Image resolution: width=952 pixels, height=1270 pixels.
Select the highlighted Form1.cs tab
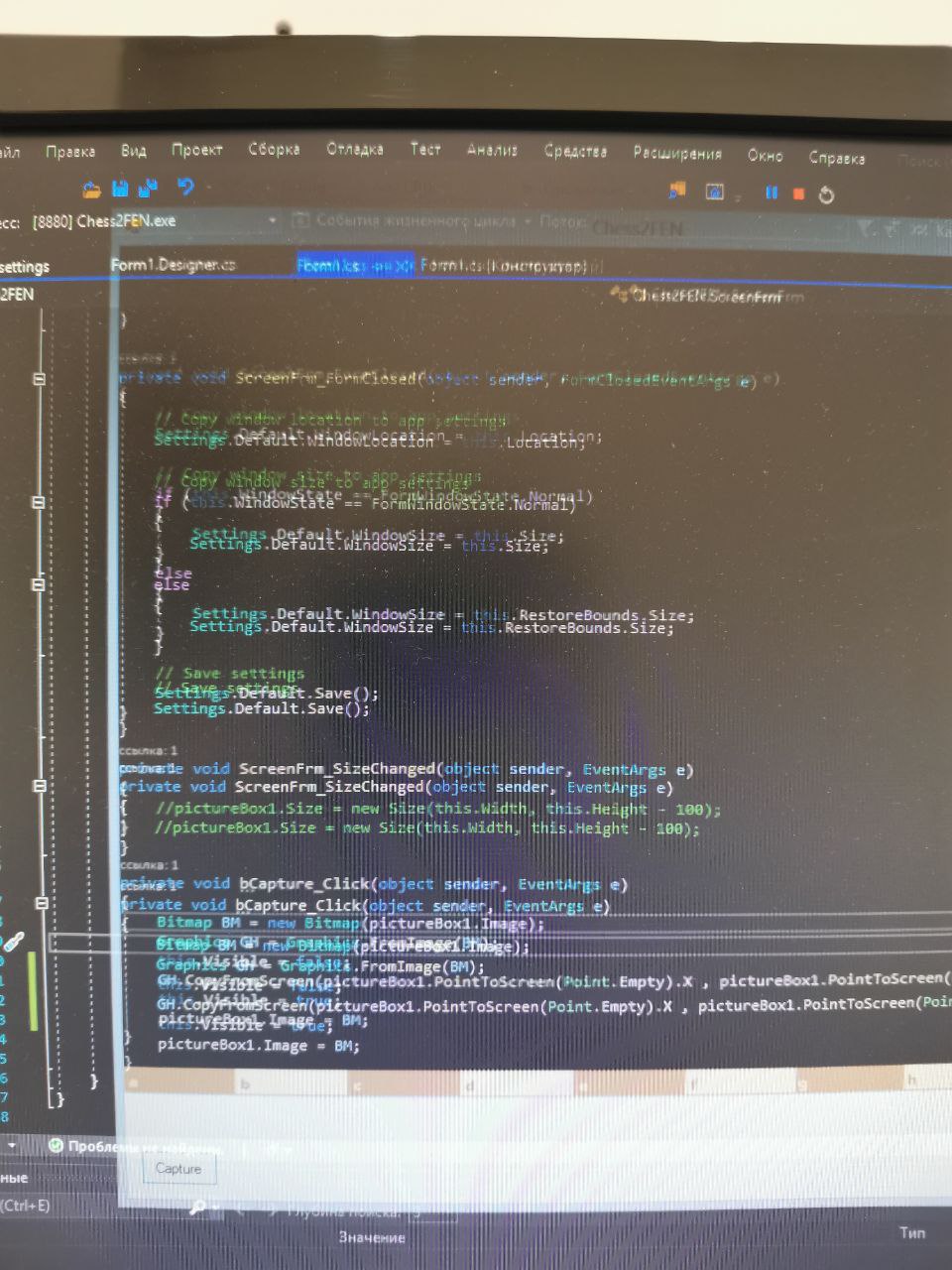(x=355, y=265)
